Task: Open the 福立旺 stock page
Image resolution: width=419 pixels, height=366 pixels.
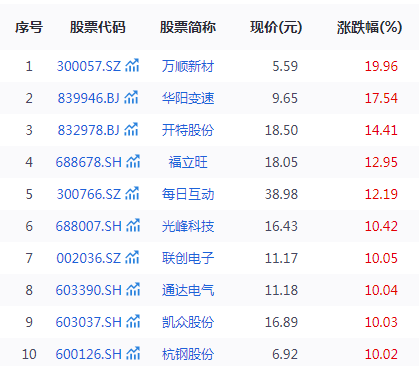Action: coord(188,162)
